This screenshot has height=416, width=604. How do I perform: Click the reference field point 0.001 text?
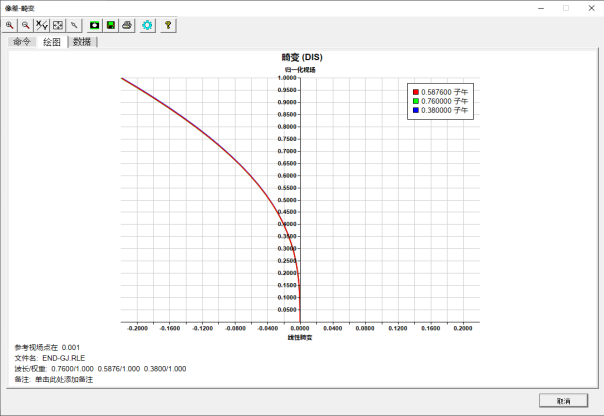point(71,347)
